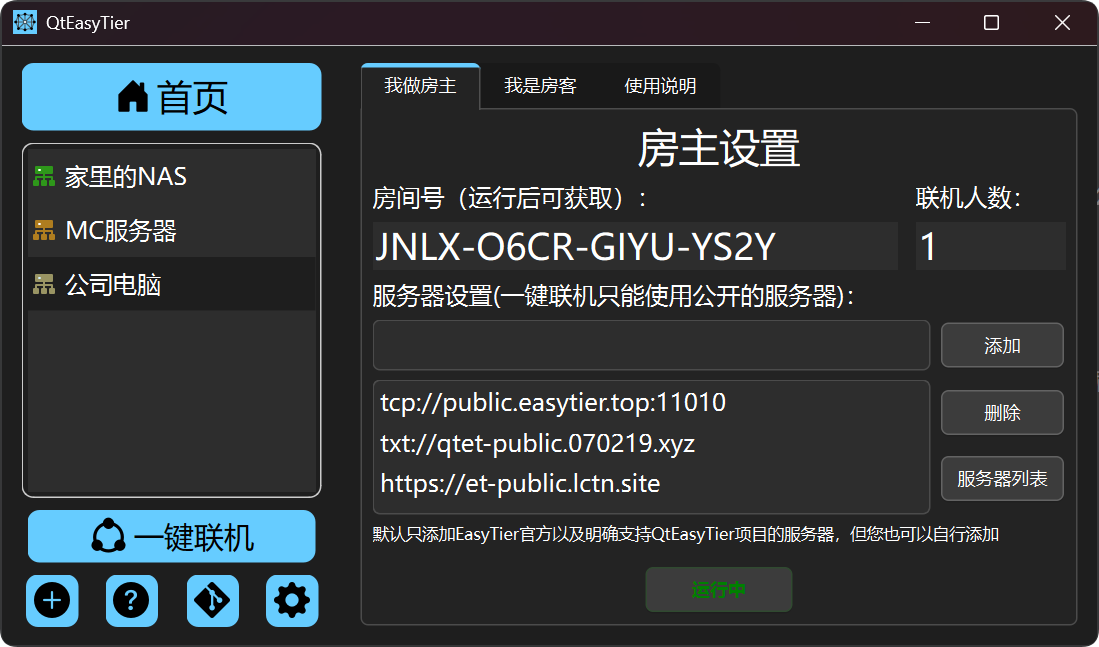The height and width of the screenshot is (647, 1099).
Task: Focus the server address input field
Action: pyautogui.click(x=651, y=345)
